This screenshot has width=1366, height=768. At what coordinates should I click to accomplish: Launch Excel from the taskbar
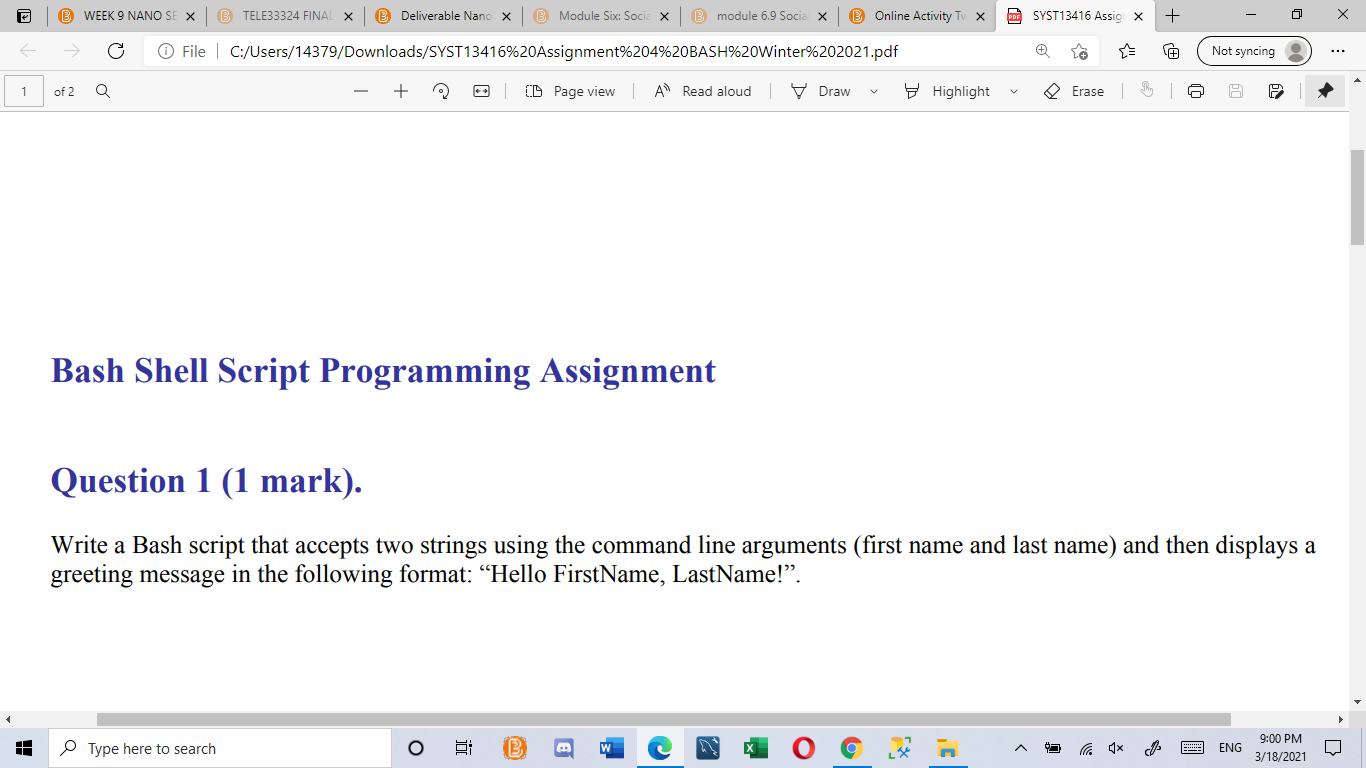tap(753, 747)
